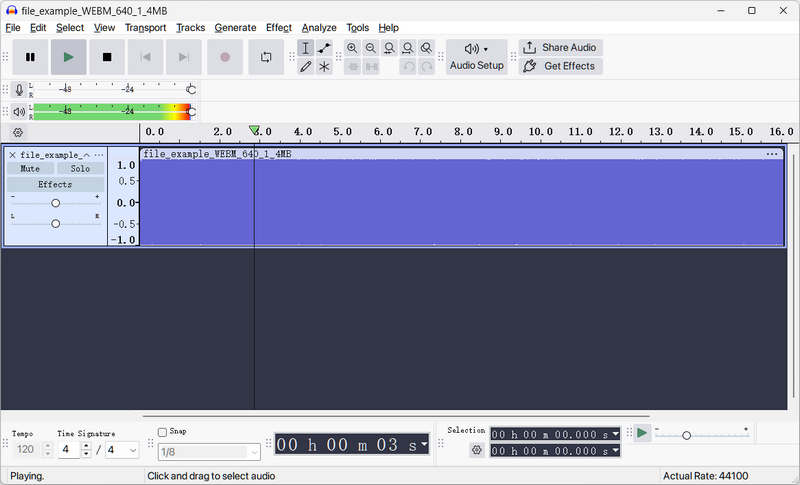Open the clip's three-dot options menu
Screen dimensions: 800x485
[771, 154]
